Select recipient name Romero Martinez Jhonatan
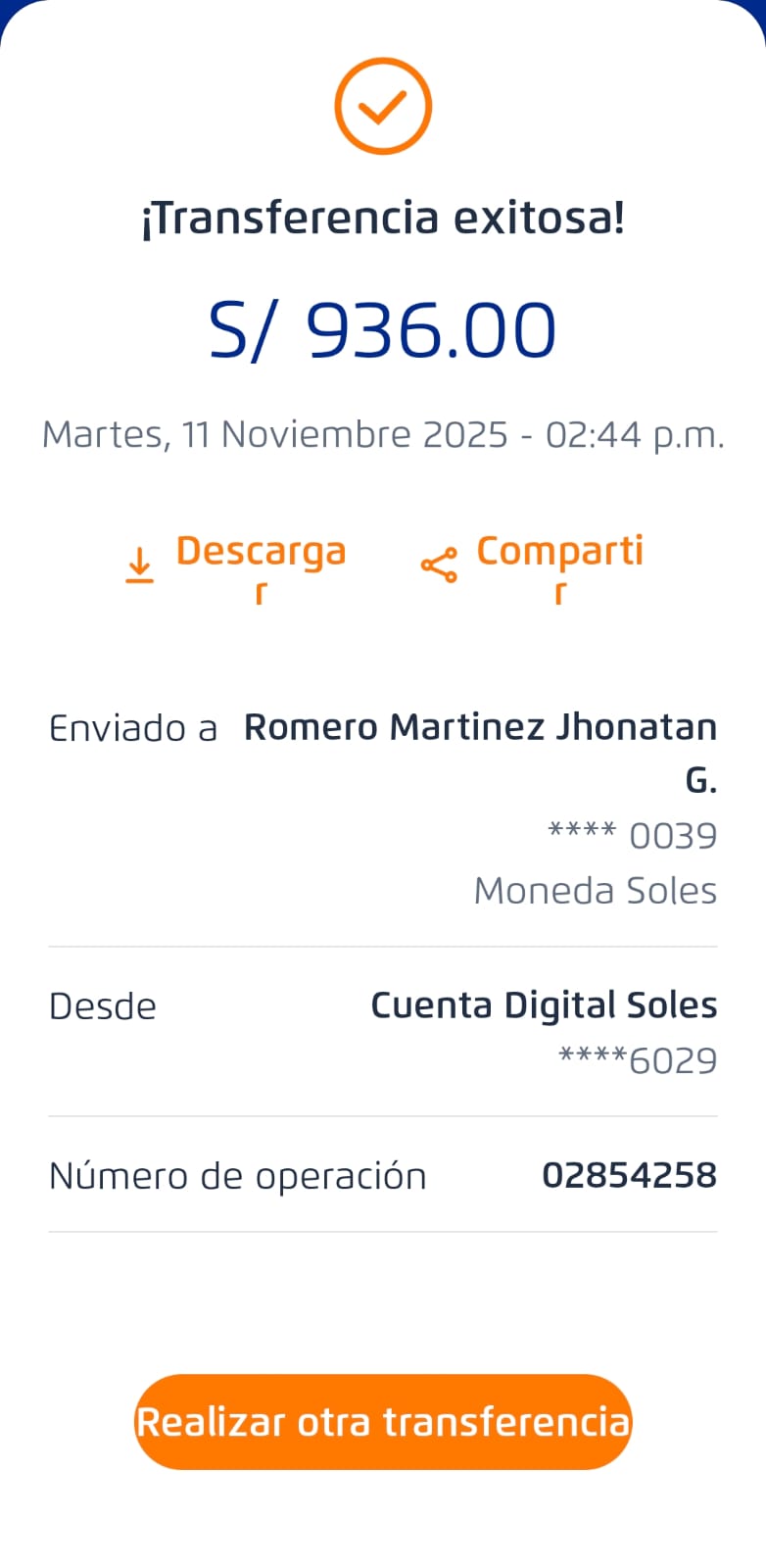 (x=480, y=727)
